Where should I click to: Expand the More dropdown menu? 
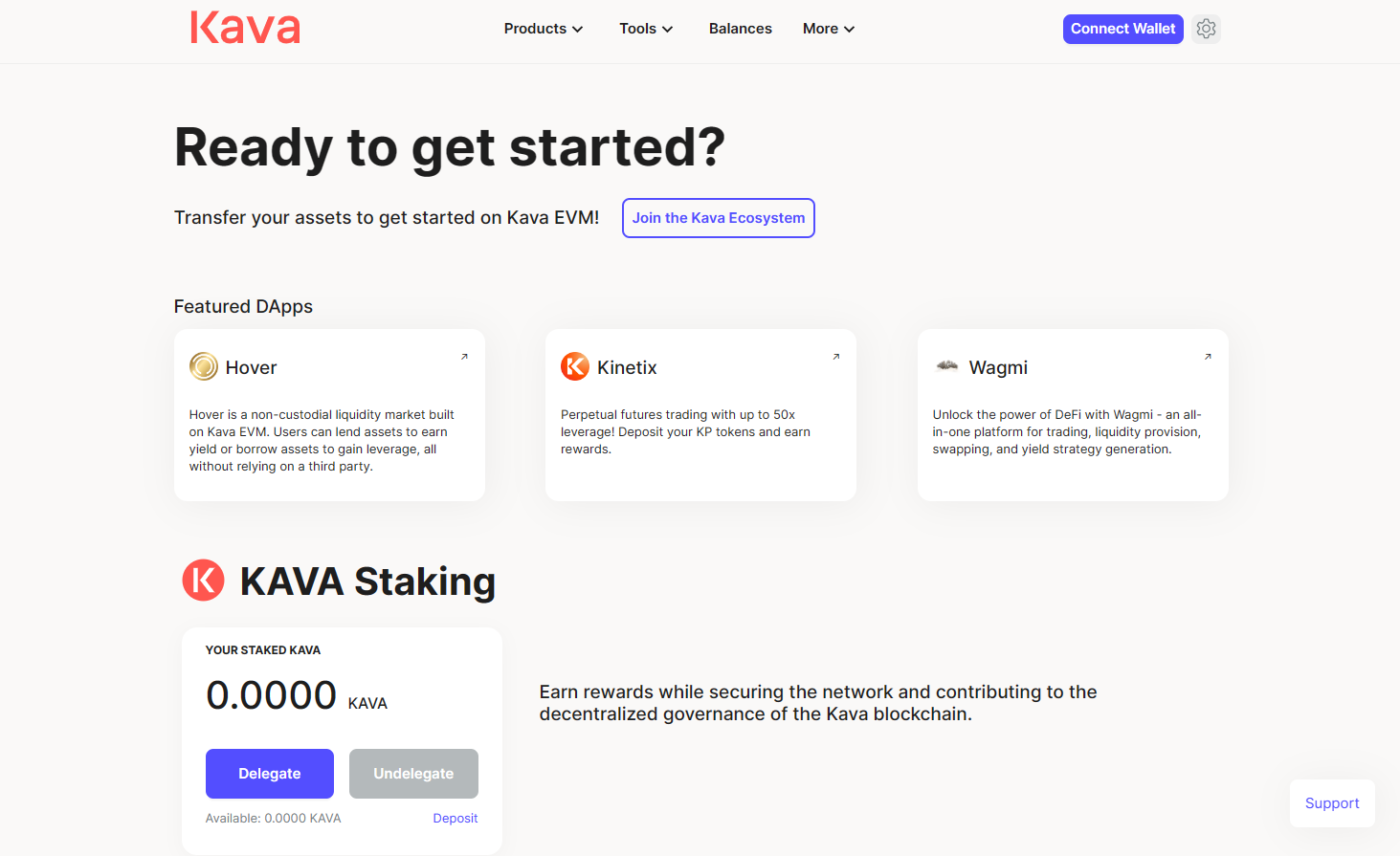tap(829, 29)
